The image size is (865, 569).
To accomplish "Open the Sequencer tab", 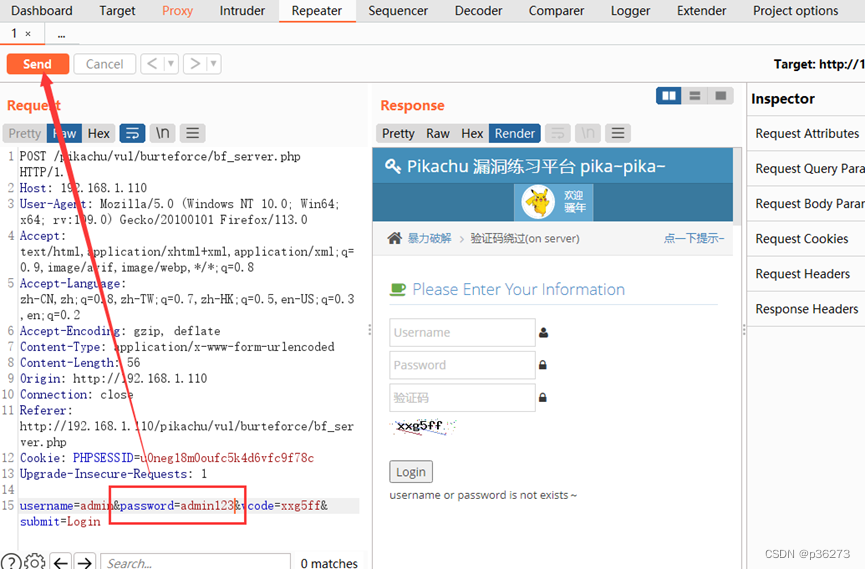I will click(398, 10).
